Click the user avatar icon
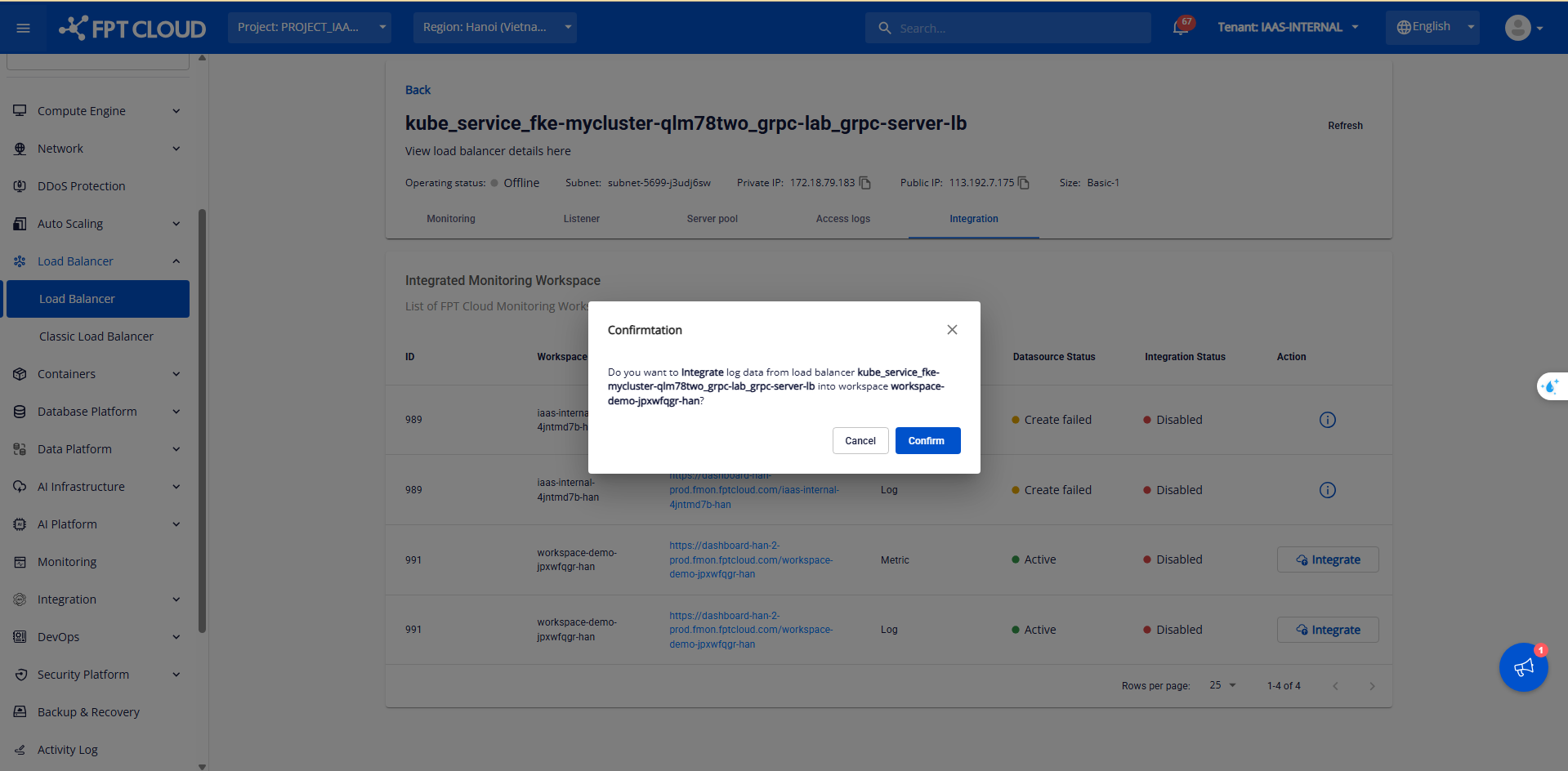Image resolution: width=1568 pixels, height=771 pixels. click(x=1517, y=28)
